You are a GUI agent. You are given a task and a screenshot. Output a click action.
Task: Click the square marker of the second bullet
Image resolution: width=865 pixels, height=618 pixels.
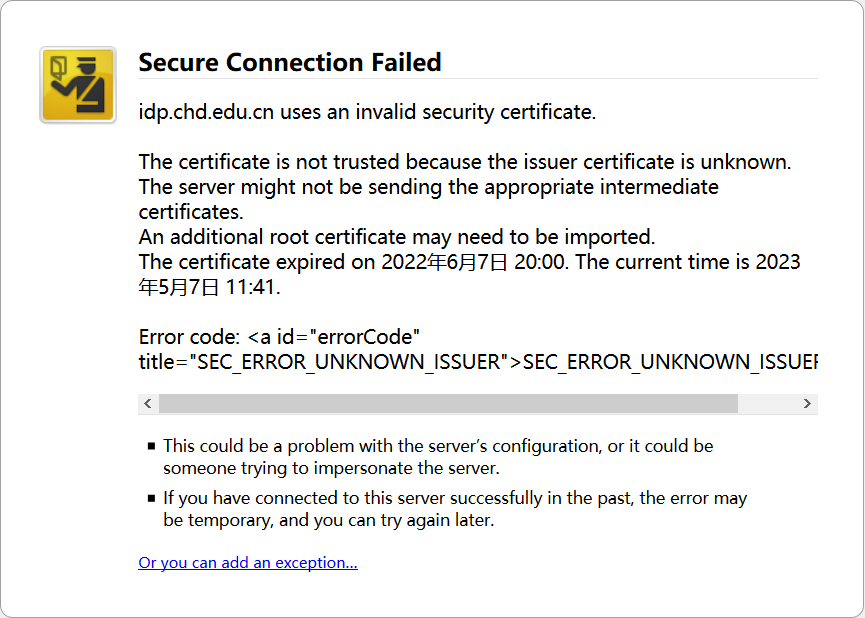152,498
